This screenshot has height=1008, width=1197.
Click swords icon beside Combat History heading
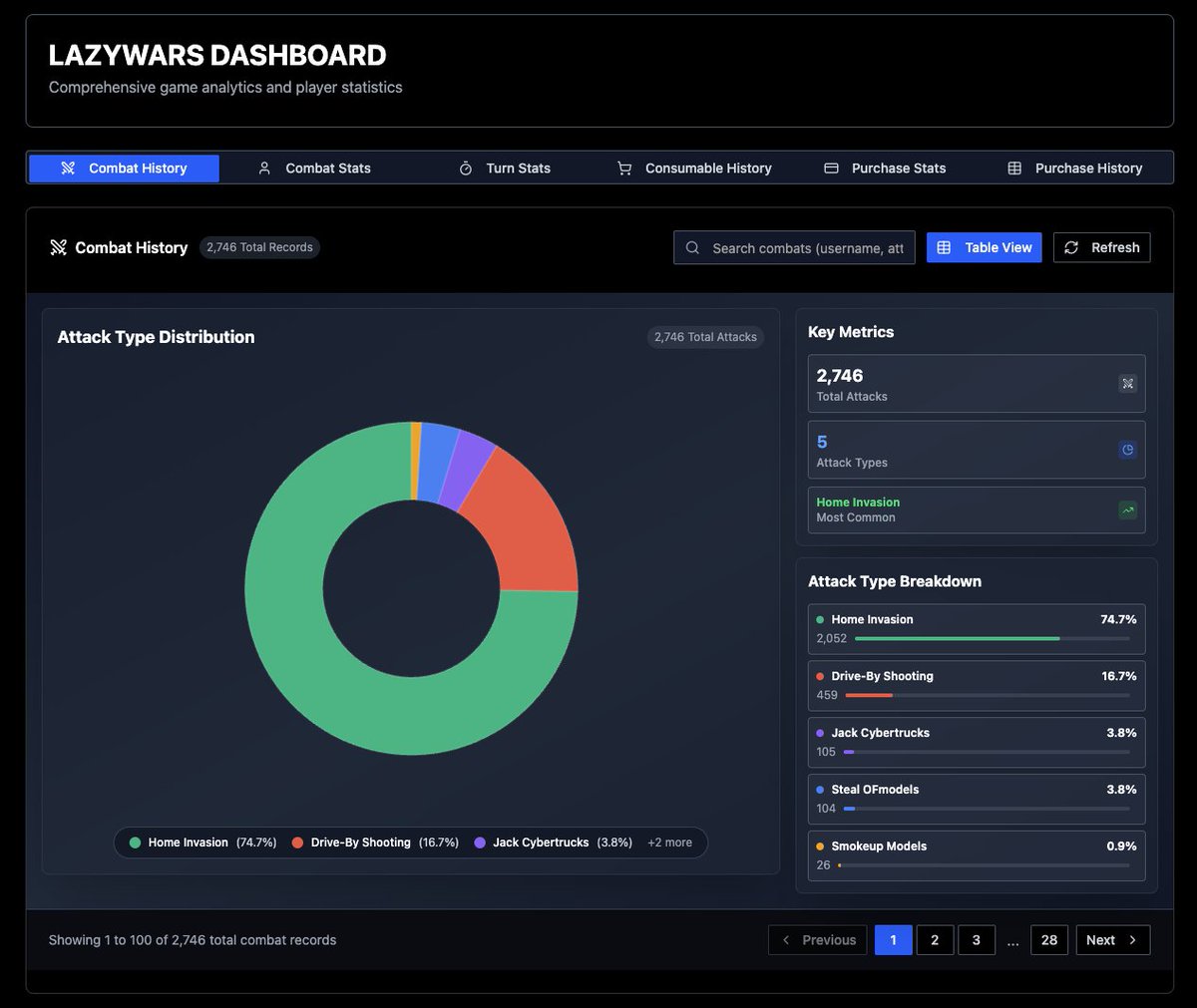59,247
